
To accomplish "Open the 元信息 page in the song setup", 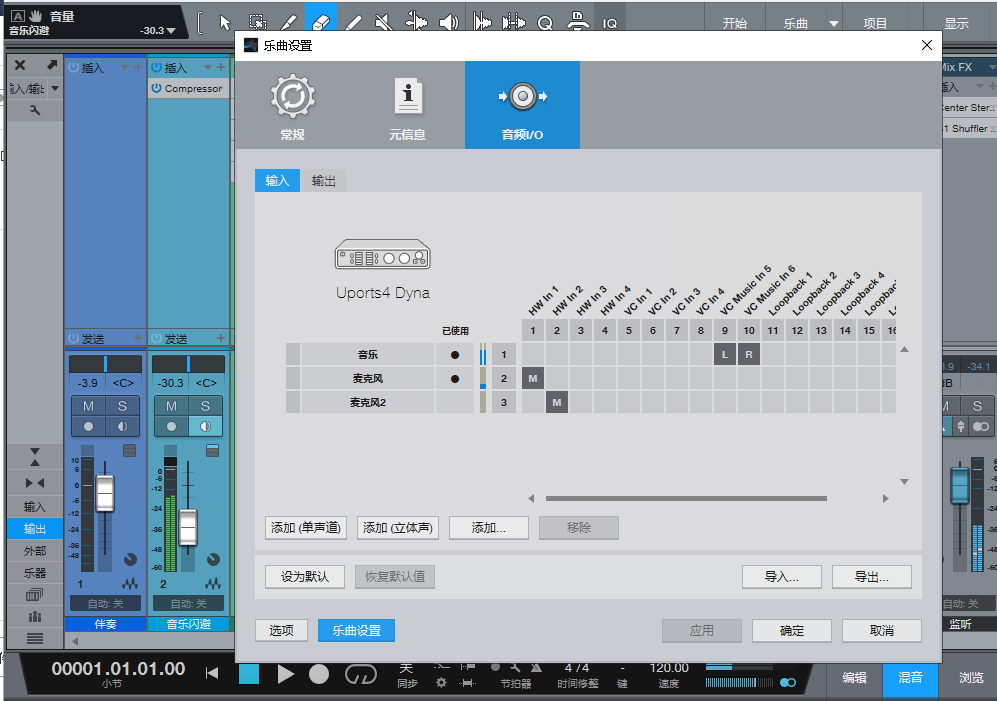I will [407, 104].
